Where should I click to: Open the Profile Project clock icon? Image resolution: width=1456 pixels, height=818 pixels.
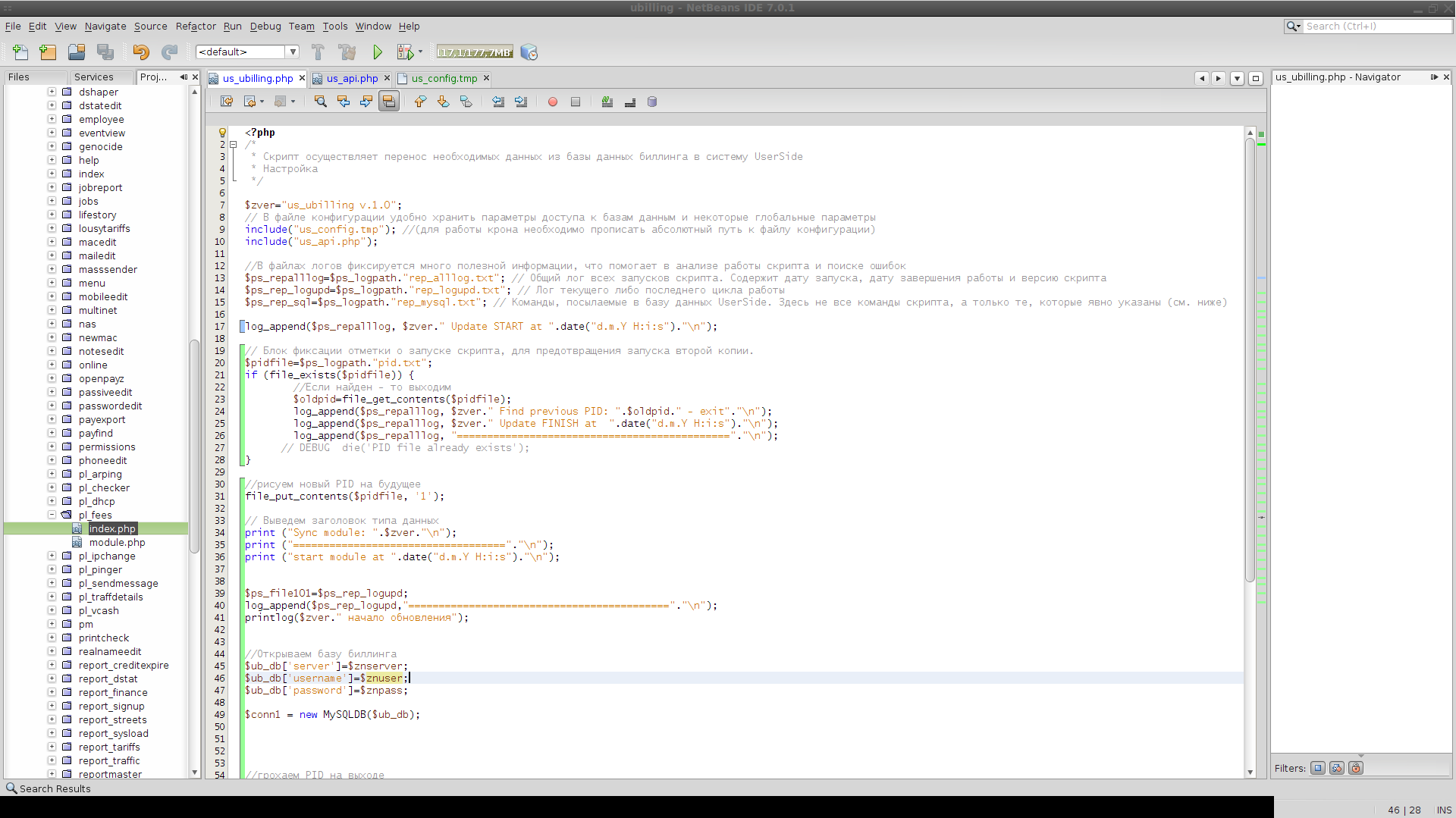coord(529,52)
